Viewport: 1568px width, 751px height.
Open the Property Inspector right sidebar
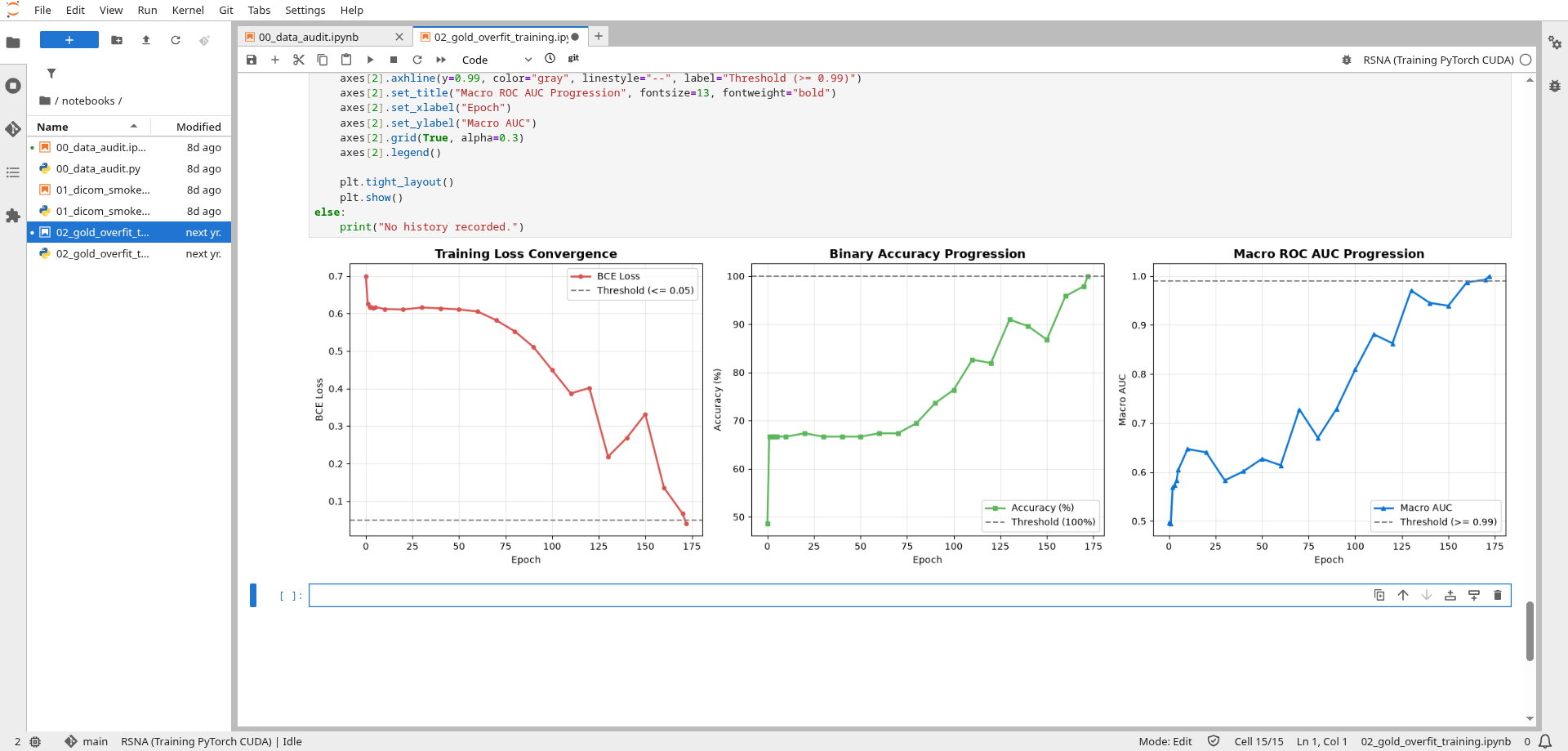[1555, 42]
